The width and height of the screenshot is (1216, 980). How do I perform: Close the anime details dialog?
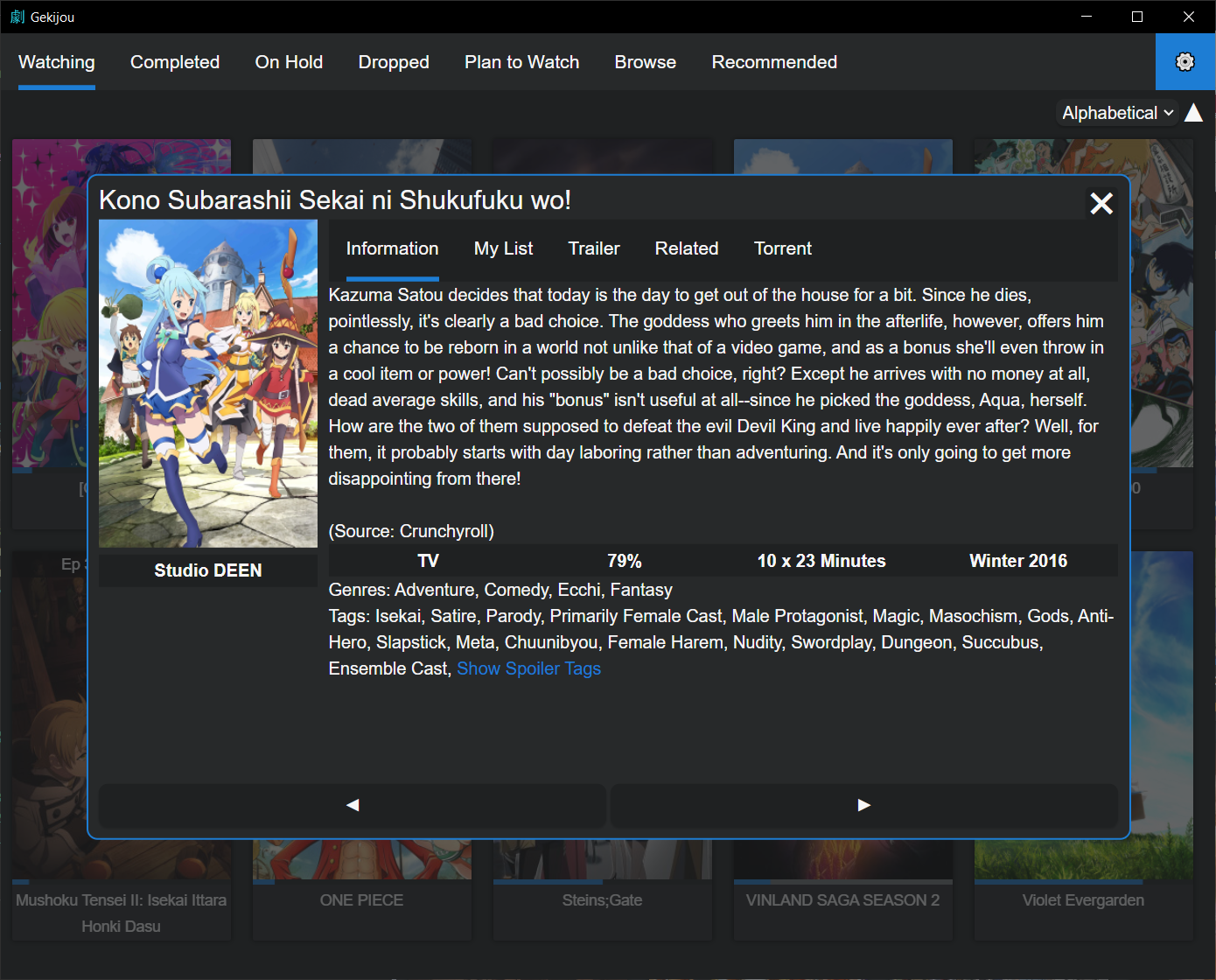(1101, 204)
